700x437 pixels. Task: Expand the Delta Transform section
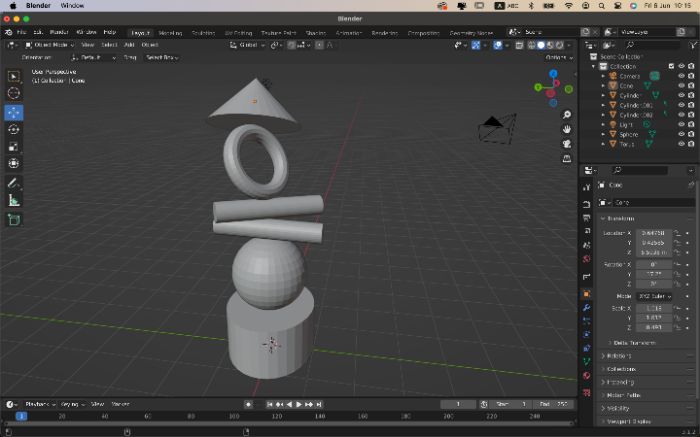point(634,343)
